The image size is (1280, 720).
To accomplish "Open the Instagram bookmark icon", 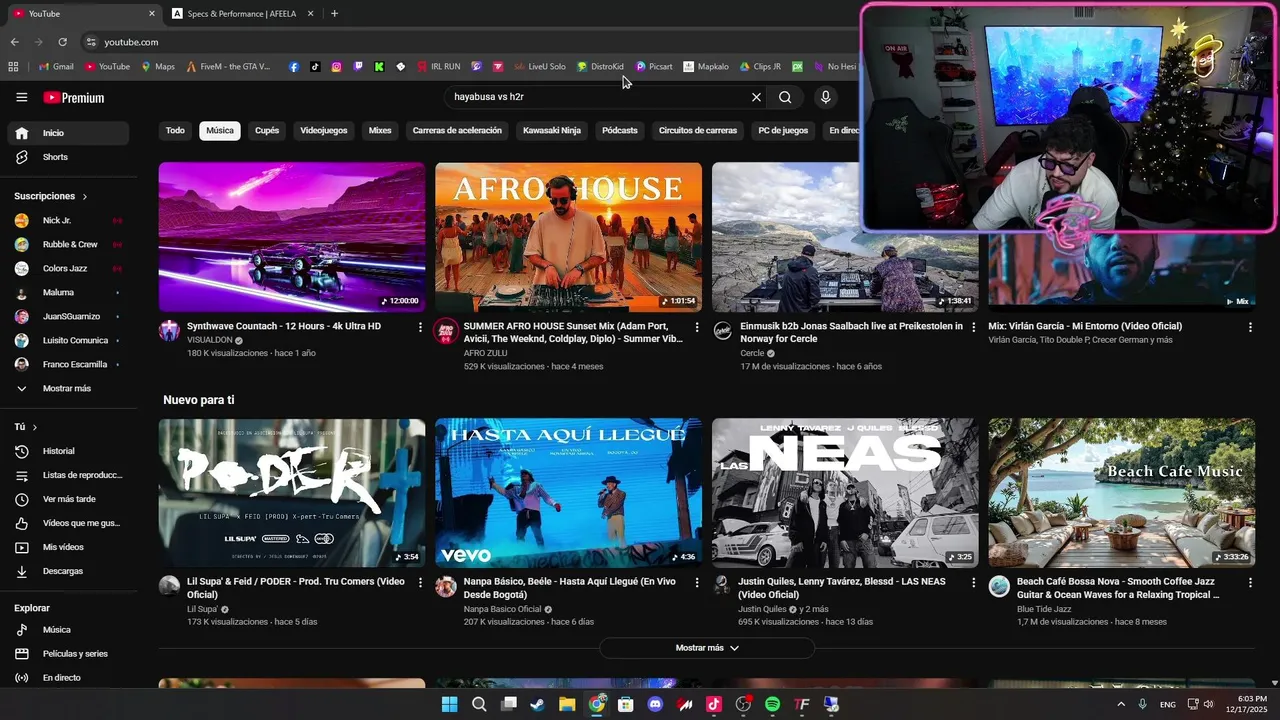I will click(336, 67).
